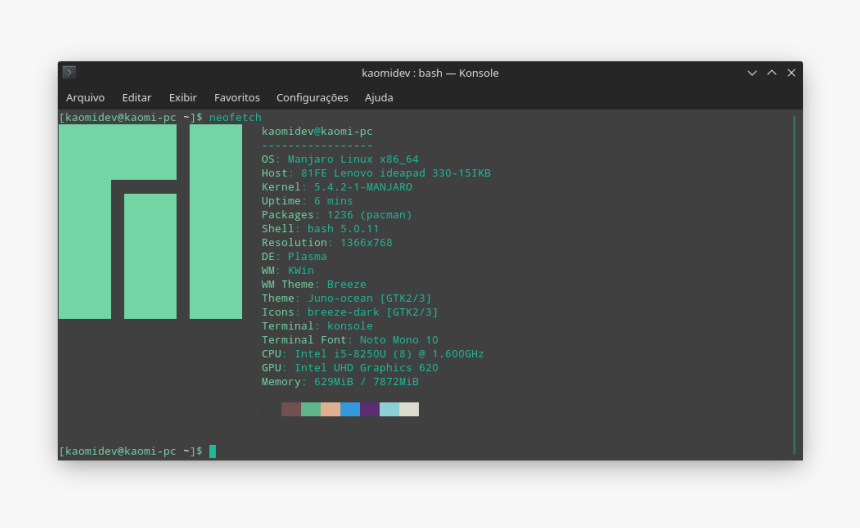Click the typed 'neofetch' command
Screen dimensions: 860x528
point(235,117)
